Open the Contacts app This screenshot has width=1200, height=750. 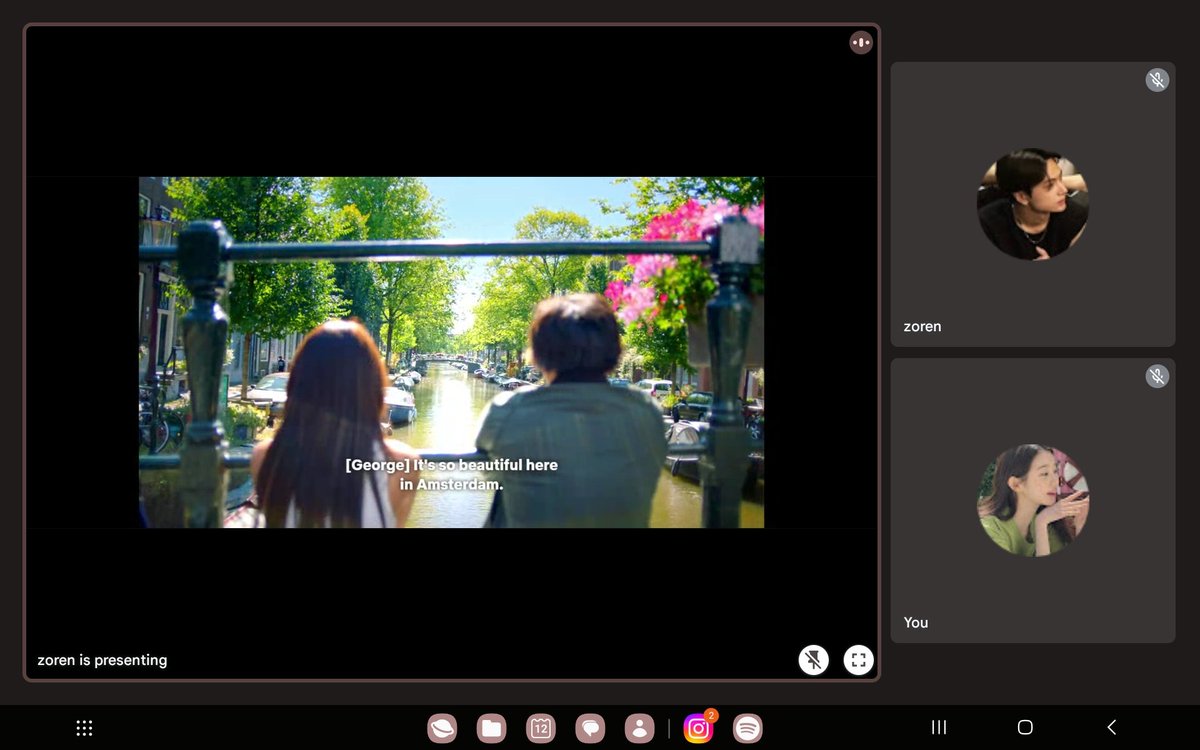click(640, 727)
